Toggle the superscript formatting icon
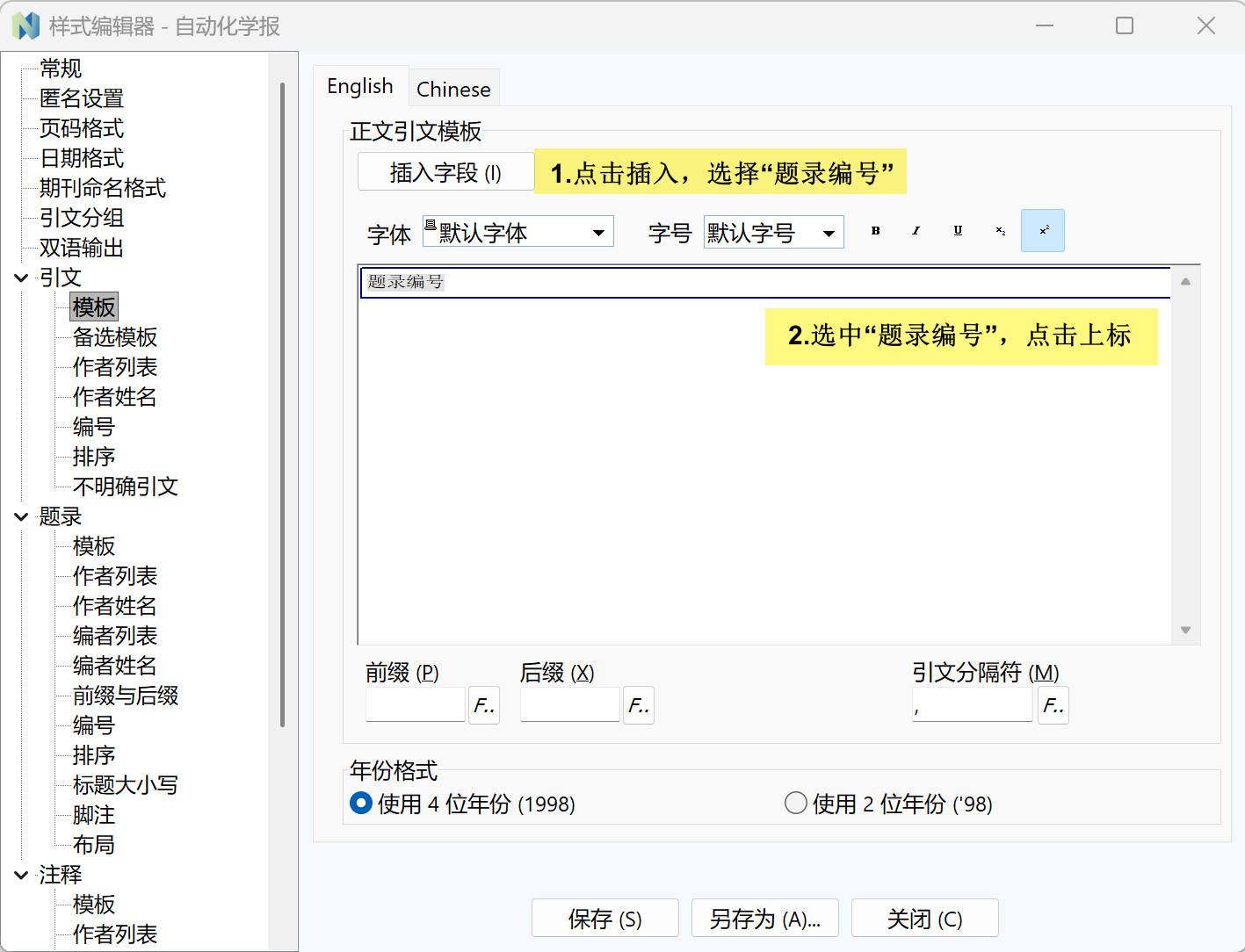This screenshot has height=952, width=1245. (1043, 230)
